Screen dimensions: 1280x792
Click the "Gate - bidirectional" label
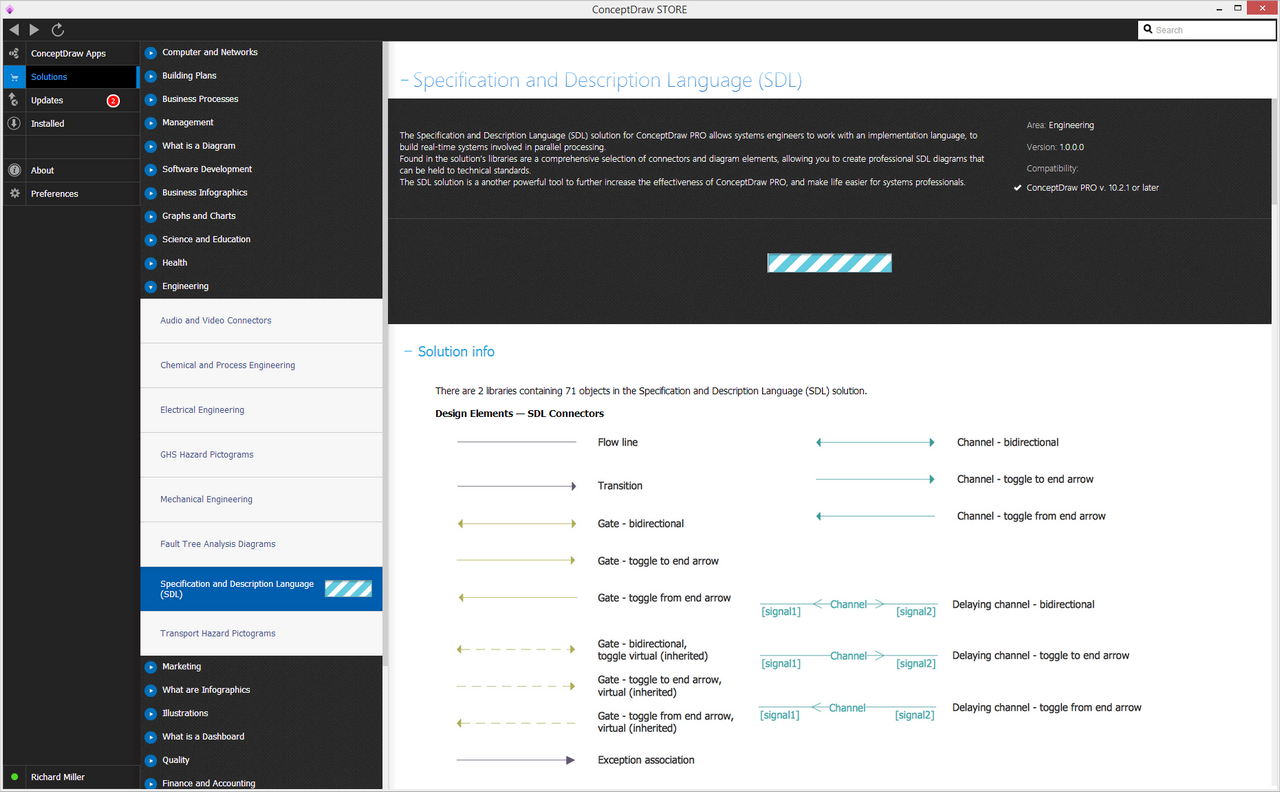[x=641, y=524]
